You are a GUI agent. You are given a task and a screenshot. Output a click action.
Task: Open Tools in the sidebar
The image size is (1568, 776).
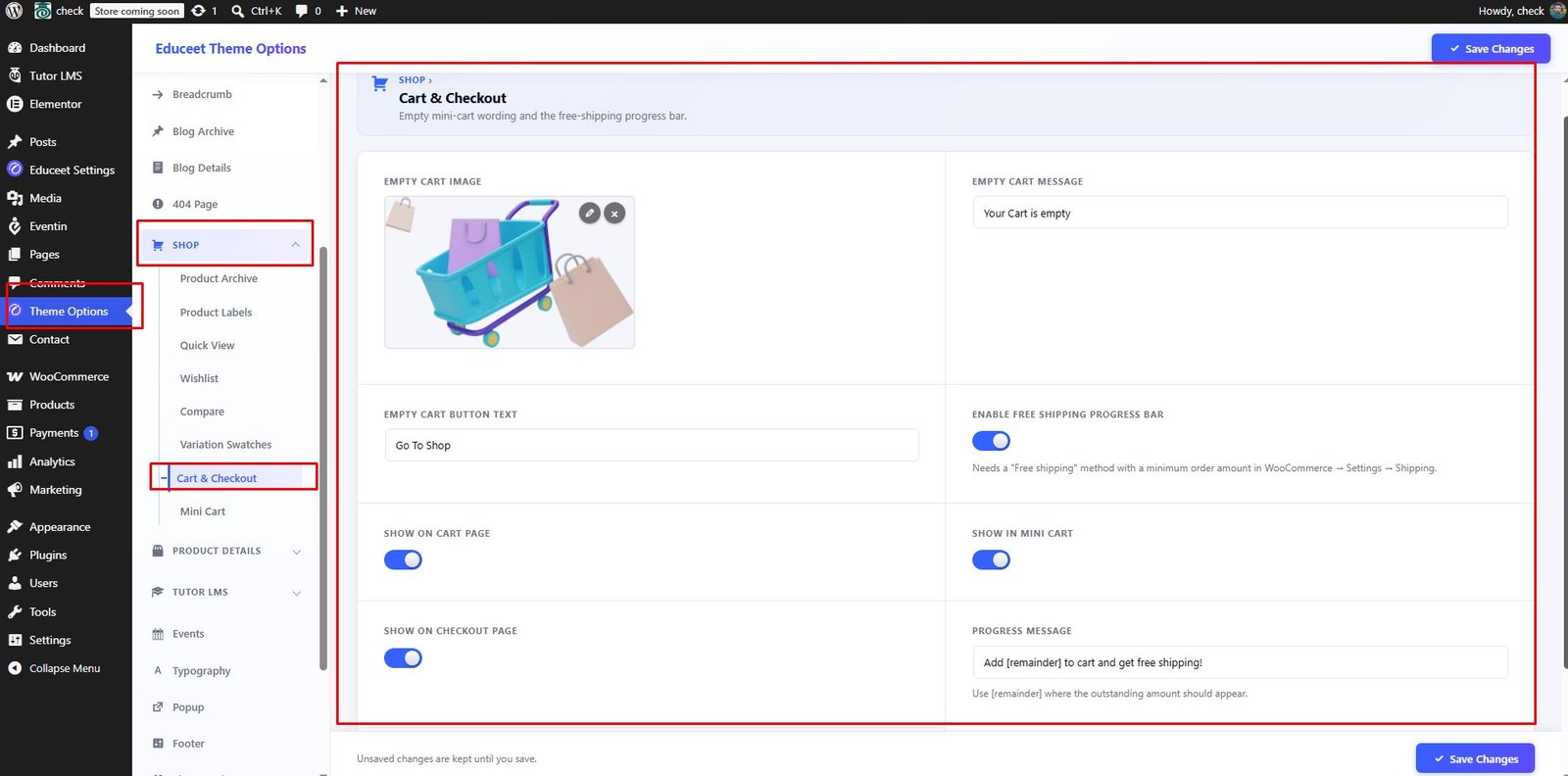[42, 612]
